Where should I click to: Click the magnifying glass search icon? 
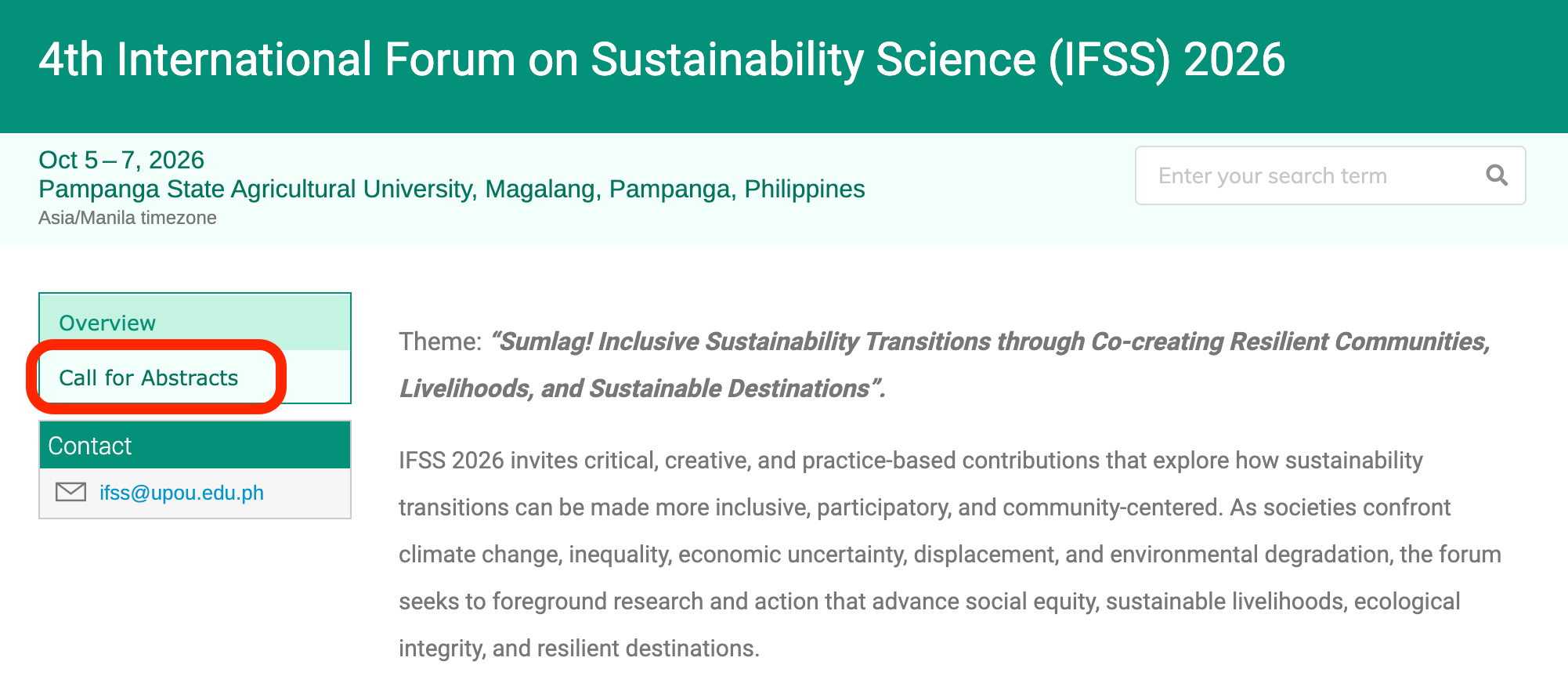1497,175
